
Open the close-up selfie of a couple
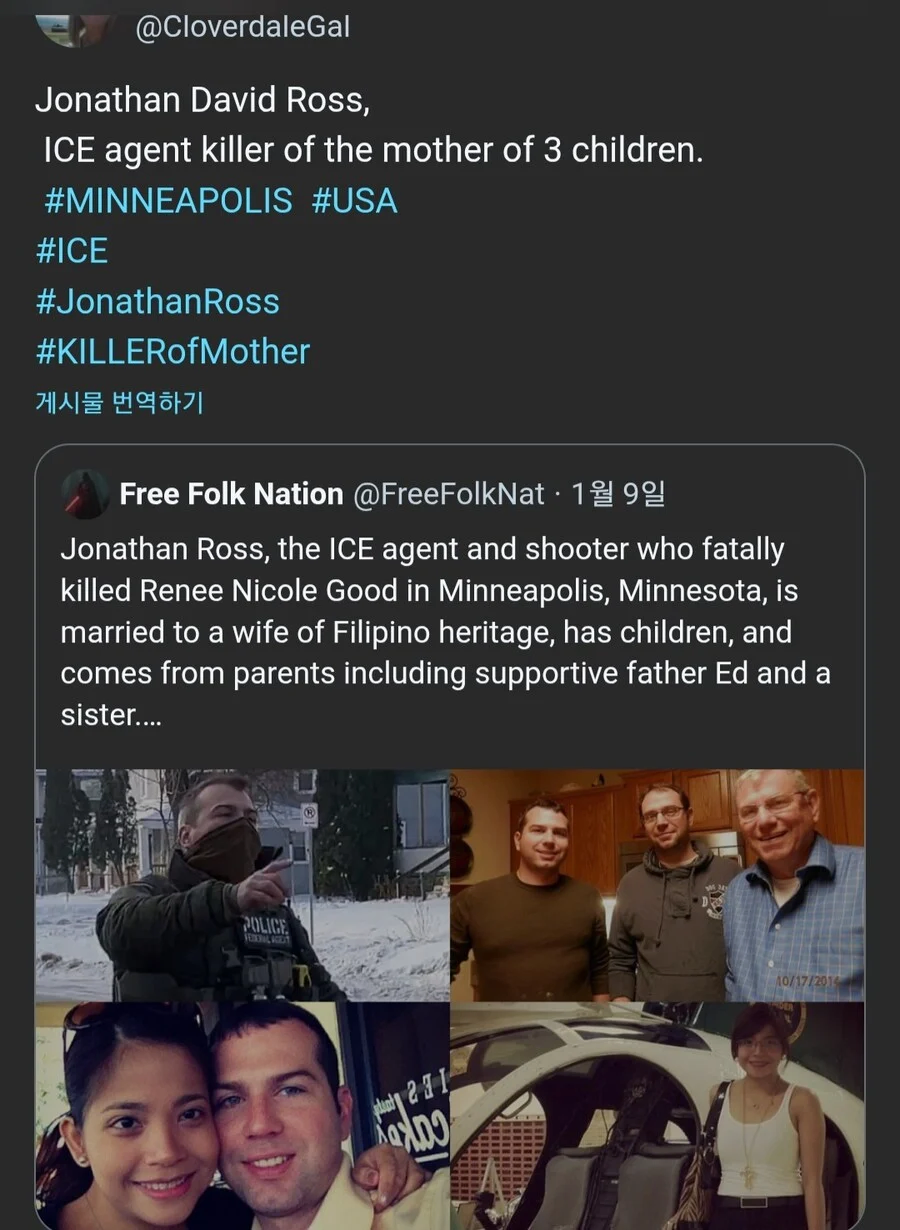click(242, 1115)
